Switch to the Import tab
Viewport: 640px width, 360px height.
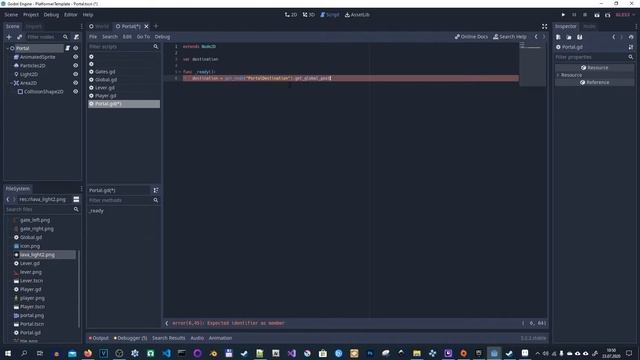[33, 26]
